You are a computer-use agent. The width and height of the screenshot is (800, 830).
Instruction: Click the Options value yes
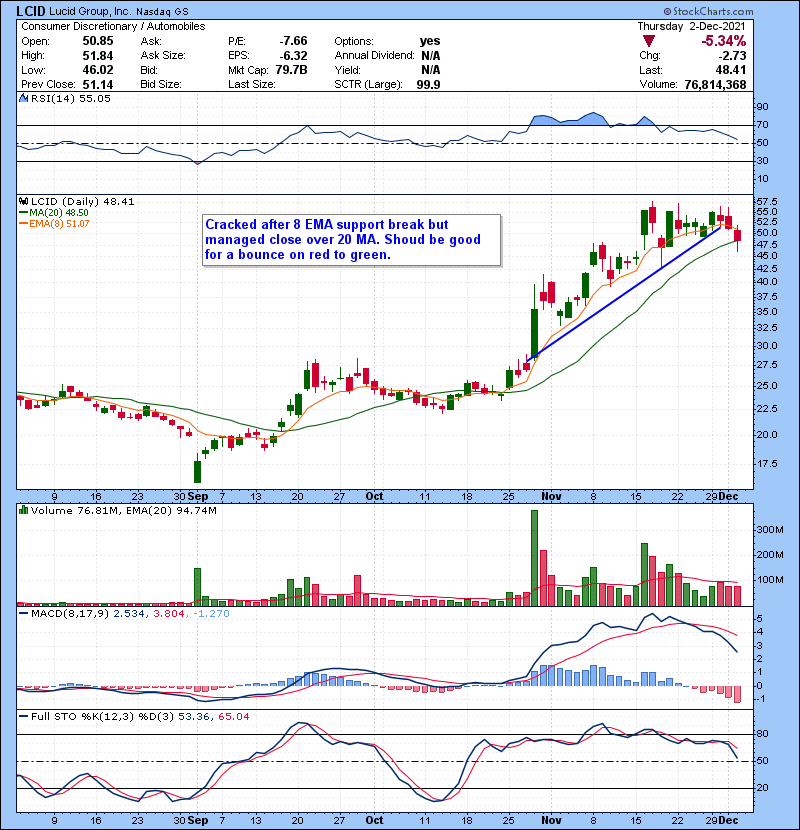tap(429, 41)
